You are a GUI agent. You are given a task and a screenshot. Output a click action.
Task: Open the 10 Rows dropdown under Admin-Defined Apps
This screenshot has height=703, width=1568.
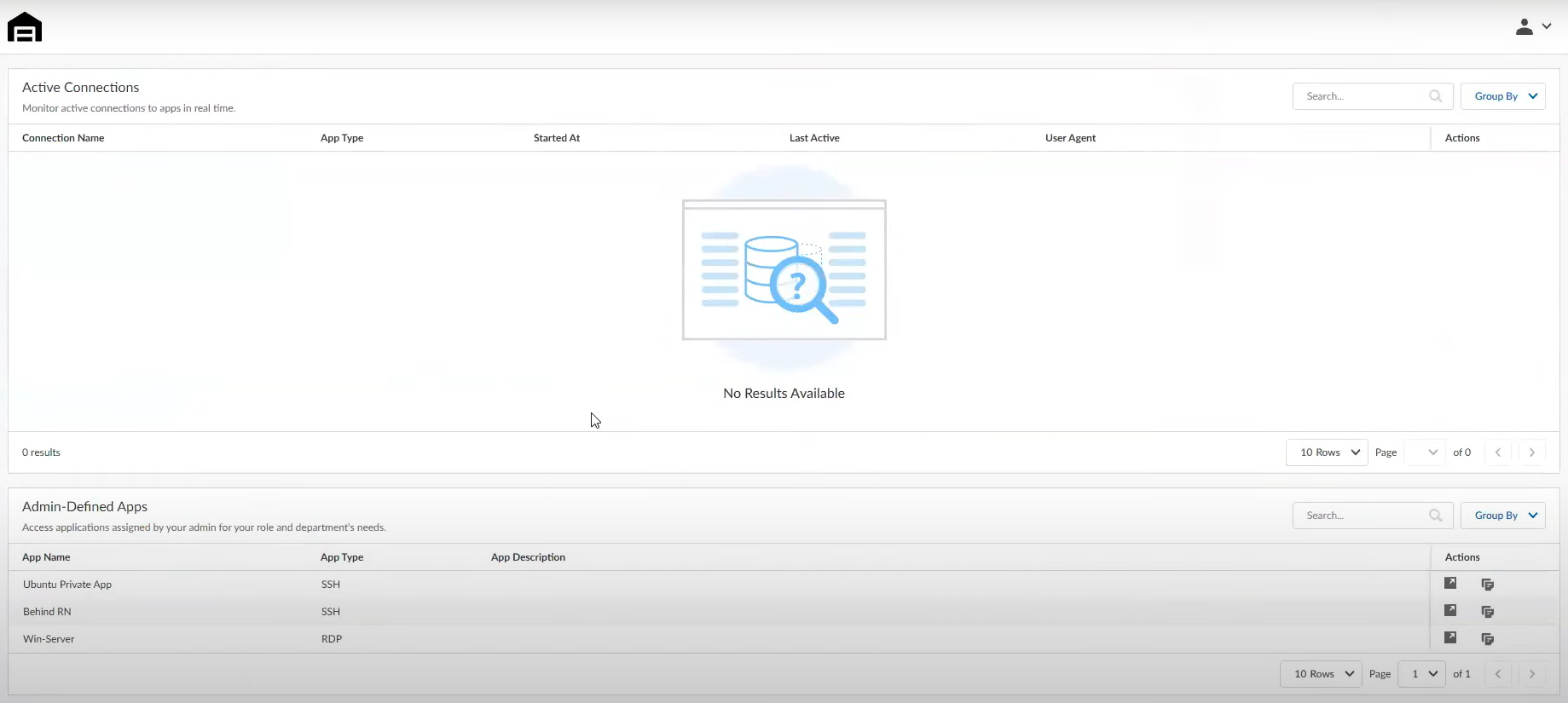(x=1321, y=674)
